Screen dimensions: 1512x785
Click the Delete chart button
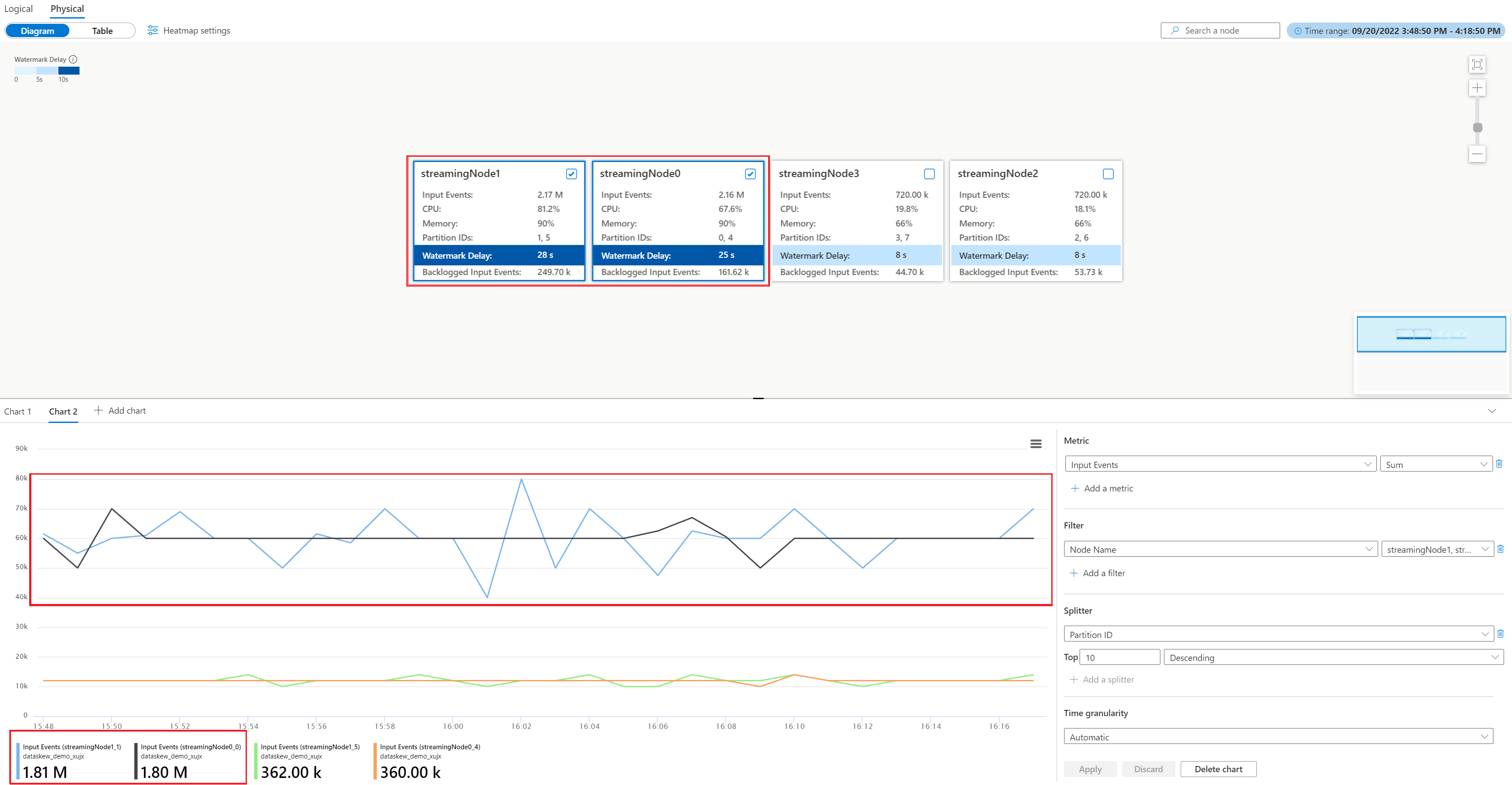(x=1218, y=769)
